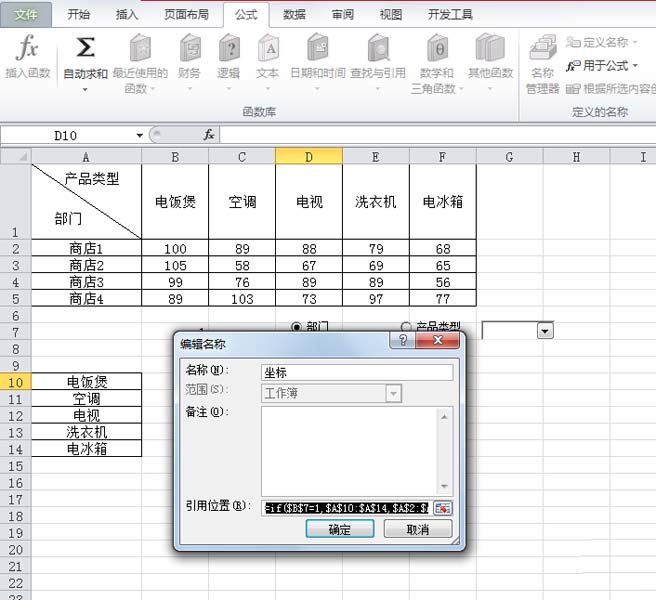The image size is (656, 600).
Task: Select cell with value 103
Action: pyautogui.click(x=242, y=299)
